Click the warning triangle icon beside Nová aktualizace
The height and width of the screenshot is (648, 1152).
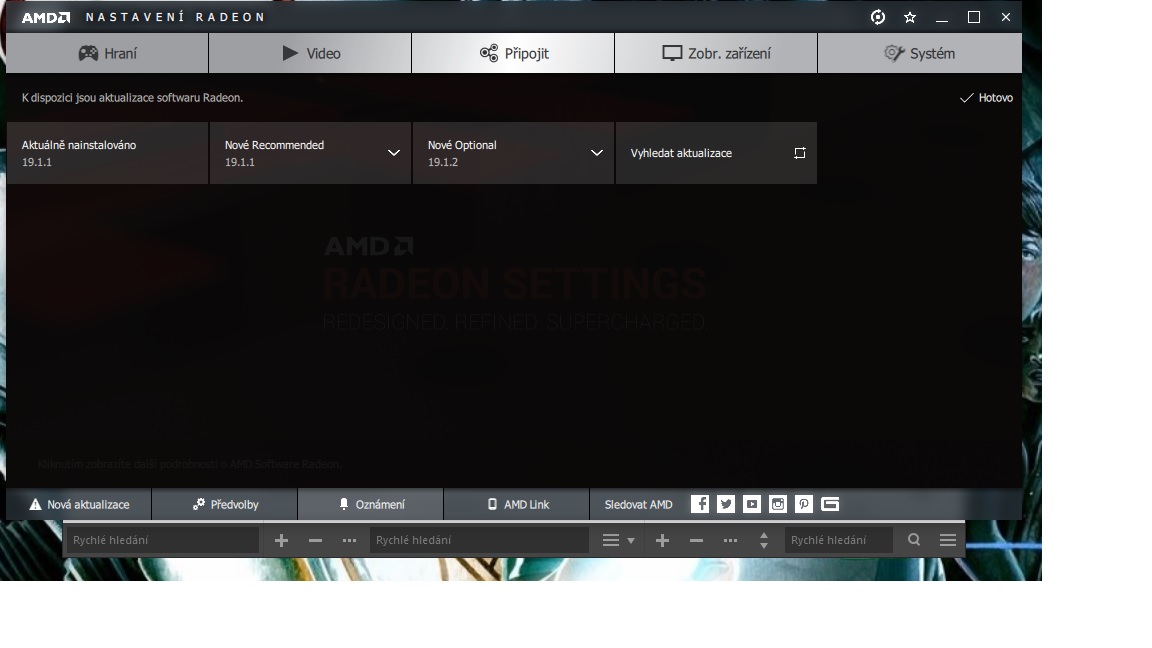[35, 505]
